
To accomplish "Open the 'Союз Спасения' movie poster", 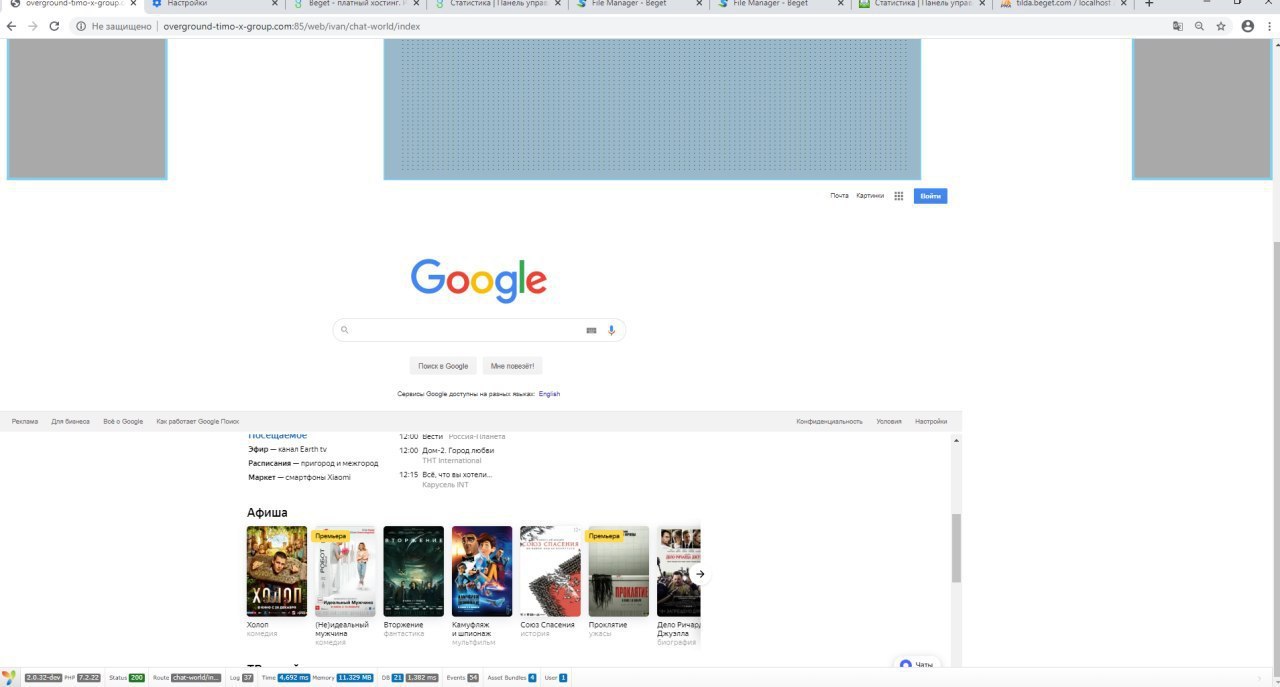I will tap(550, 571).
